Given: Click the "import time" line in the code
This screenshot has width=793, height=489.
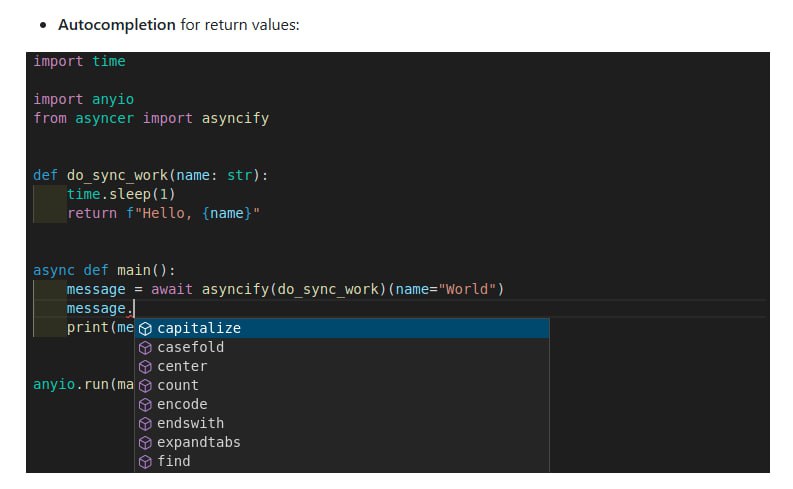Looking at the screenshot, I should [80, 62].
